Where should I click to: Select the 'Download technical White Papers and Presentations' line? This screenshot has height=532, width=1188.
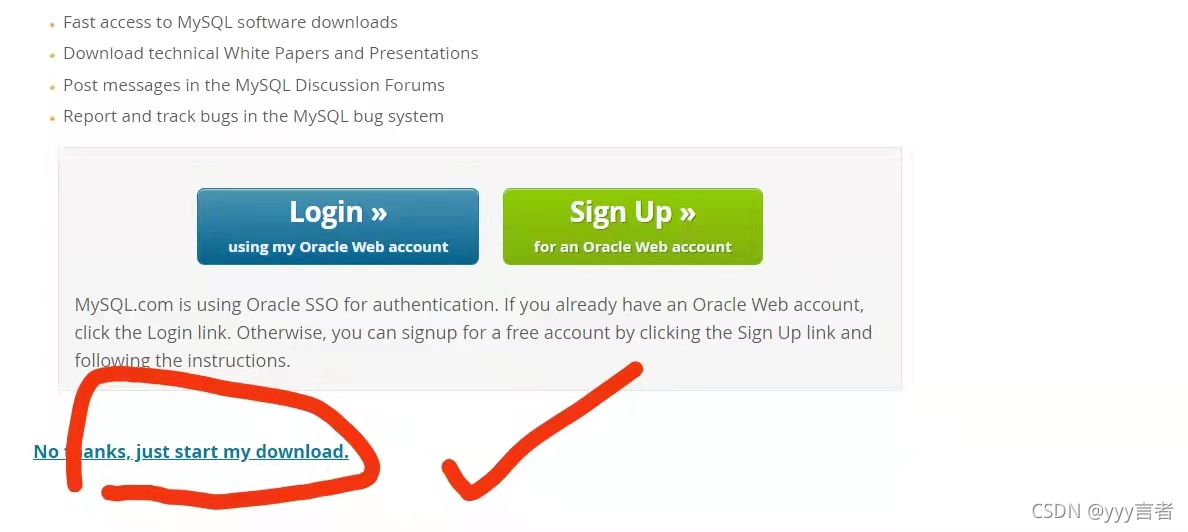click(270, 54)
